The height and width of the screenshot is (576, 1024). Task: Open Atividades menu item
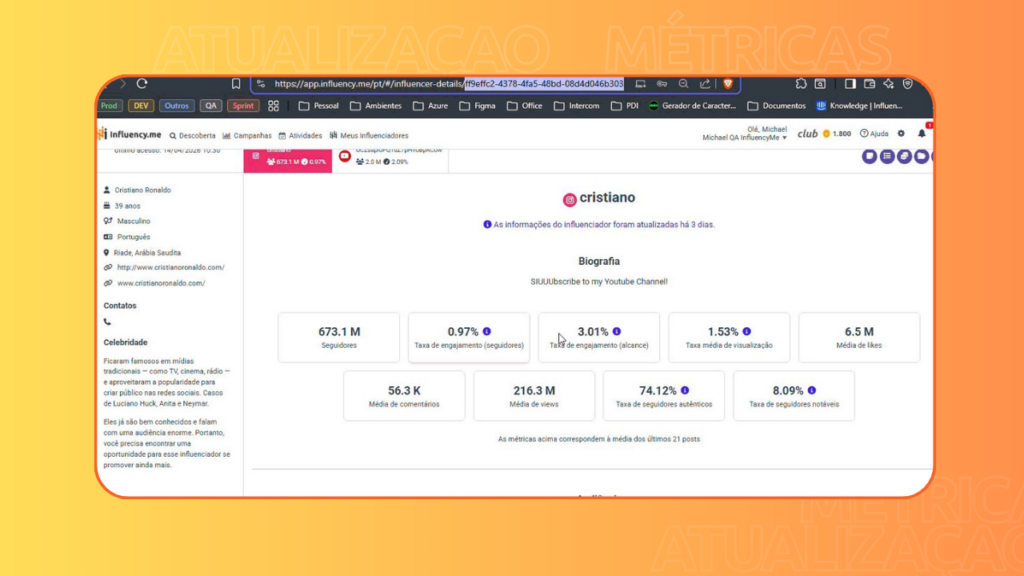tap(300, 136)
